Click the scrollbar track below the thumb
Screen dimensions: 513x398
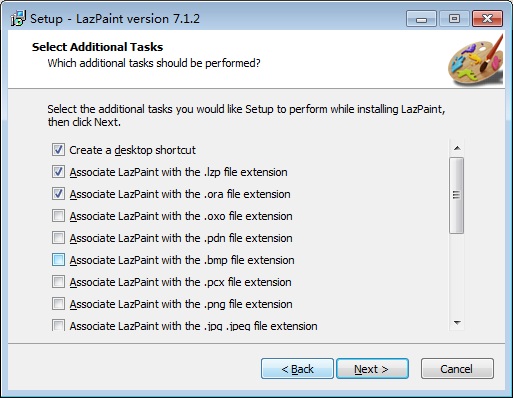457,274
